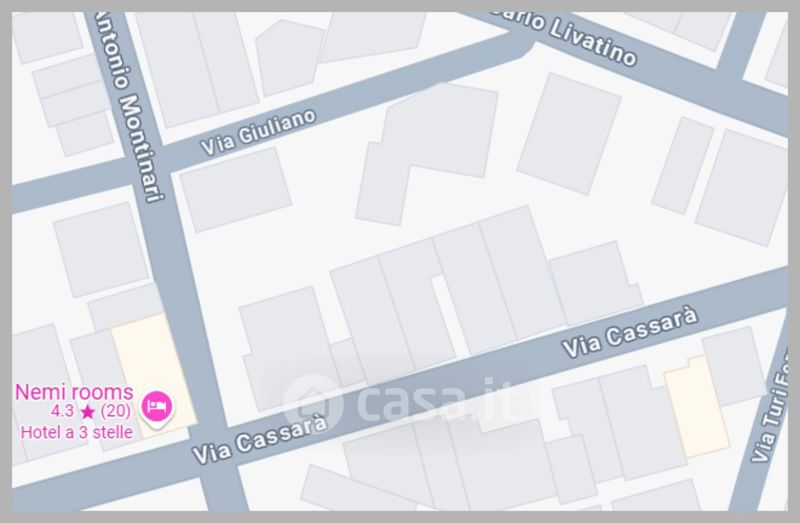Click the L-shaped building below Via Giuliano

click(427, 152)
